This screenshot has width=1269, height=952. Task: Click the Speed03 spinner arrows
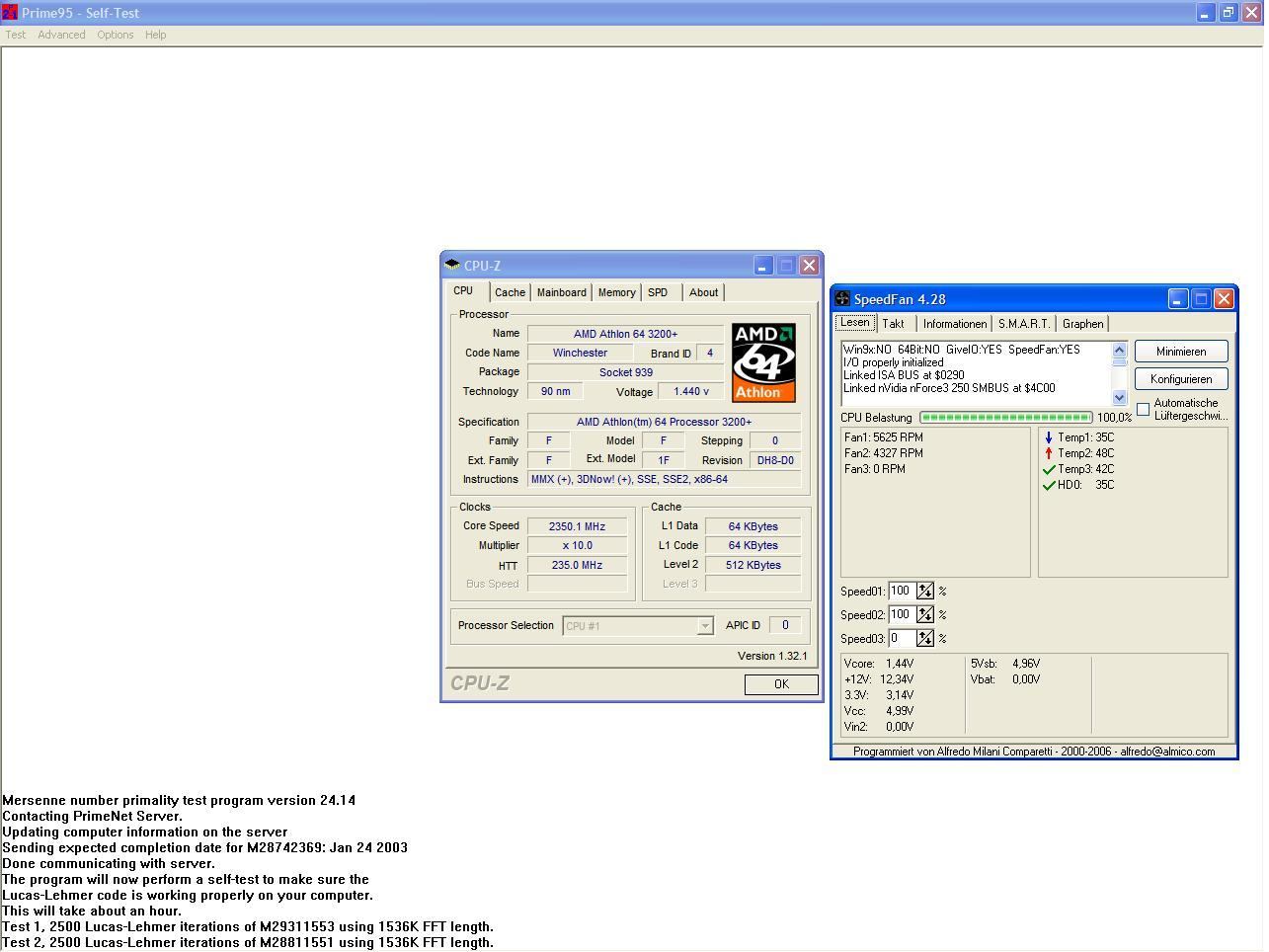click(924, 638)
